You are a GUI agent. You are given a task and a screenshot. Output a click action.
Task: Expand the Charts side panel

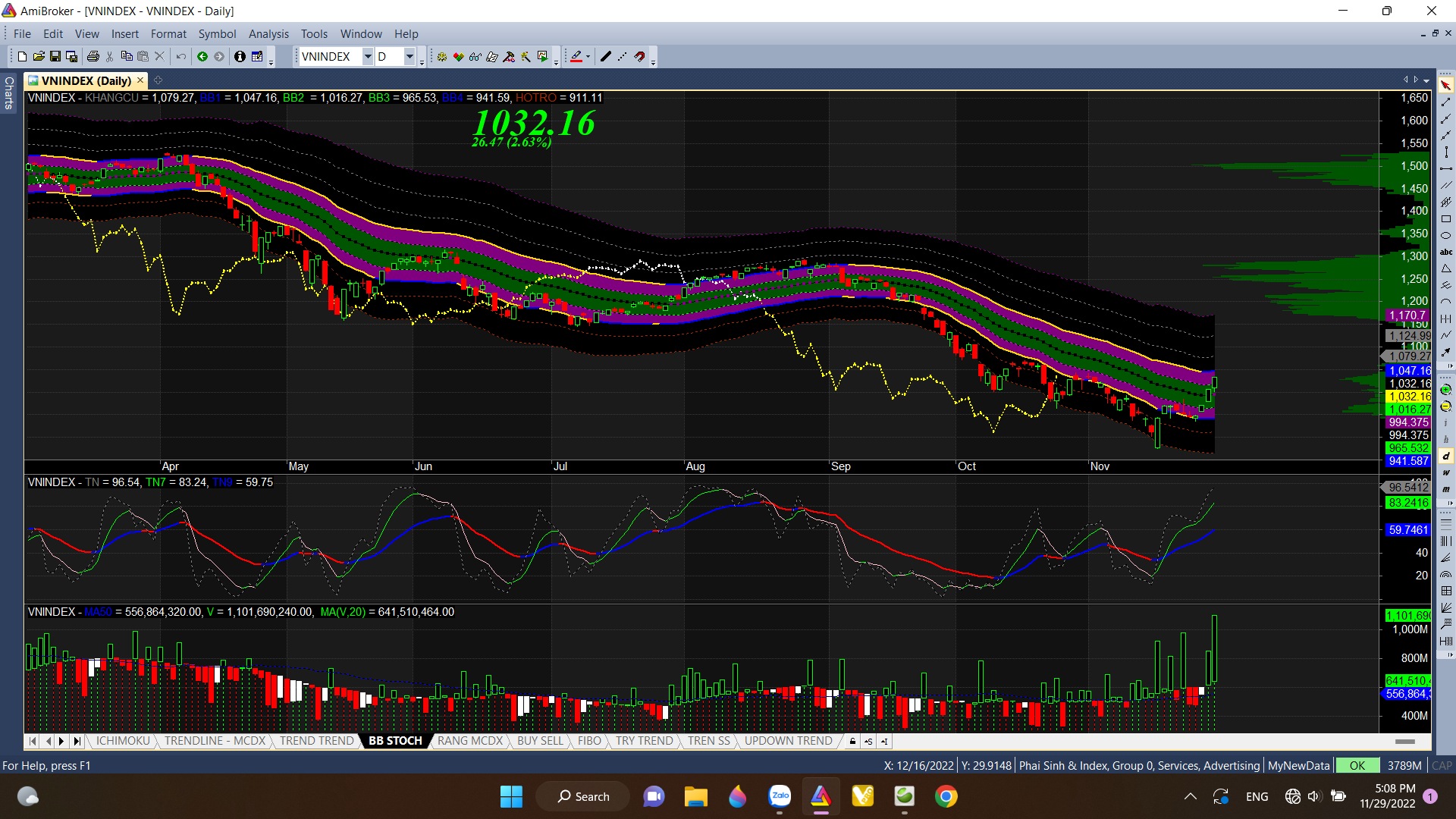click(x=9, y=93)
